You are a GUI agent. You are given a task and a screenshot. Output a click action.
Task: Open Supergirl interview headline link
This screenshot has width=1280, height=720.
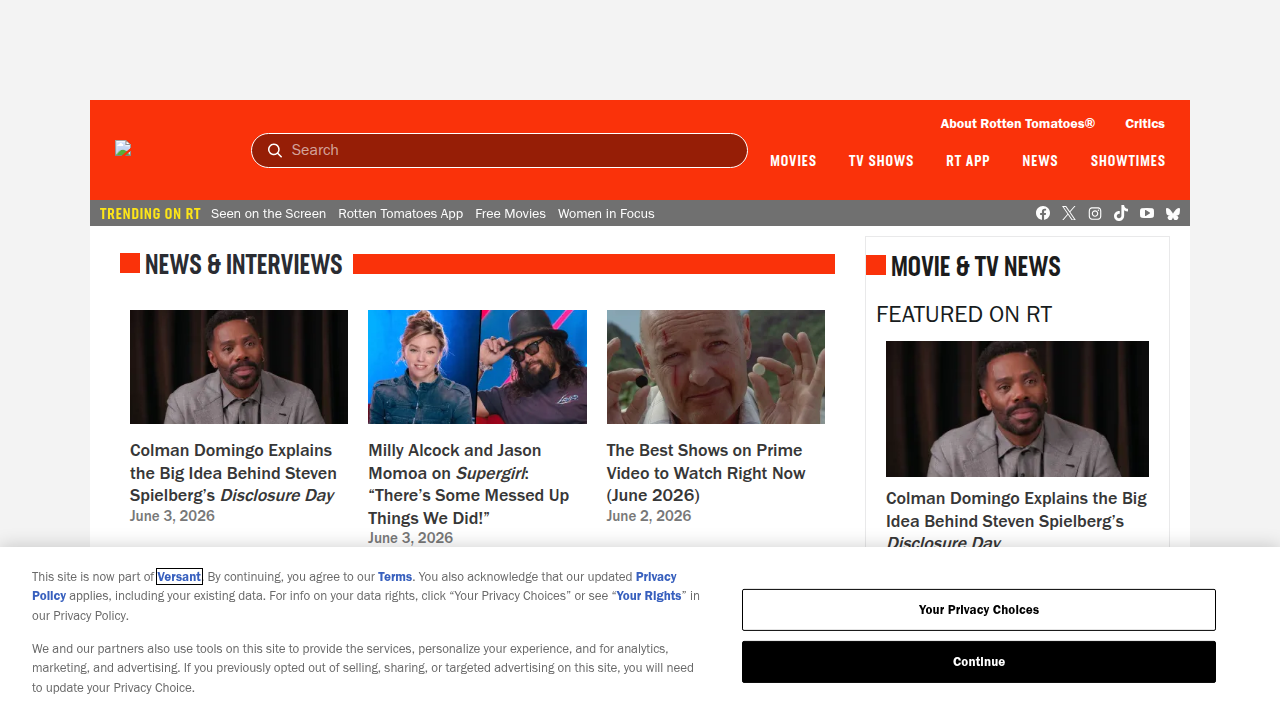tap(468, 484)
